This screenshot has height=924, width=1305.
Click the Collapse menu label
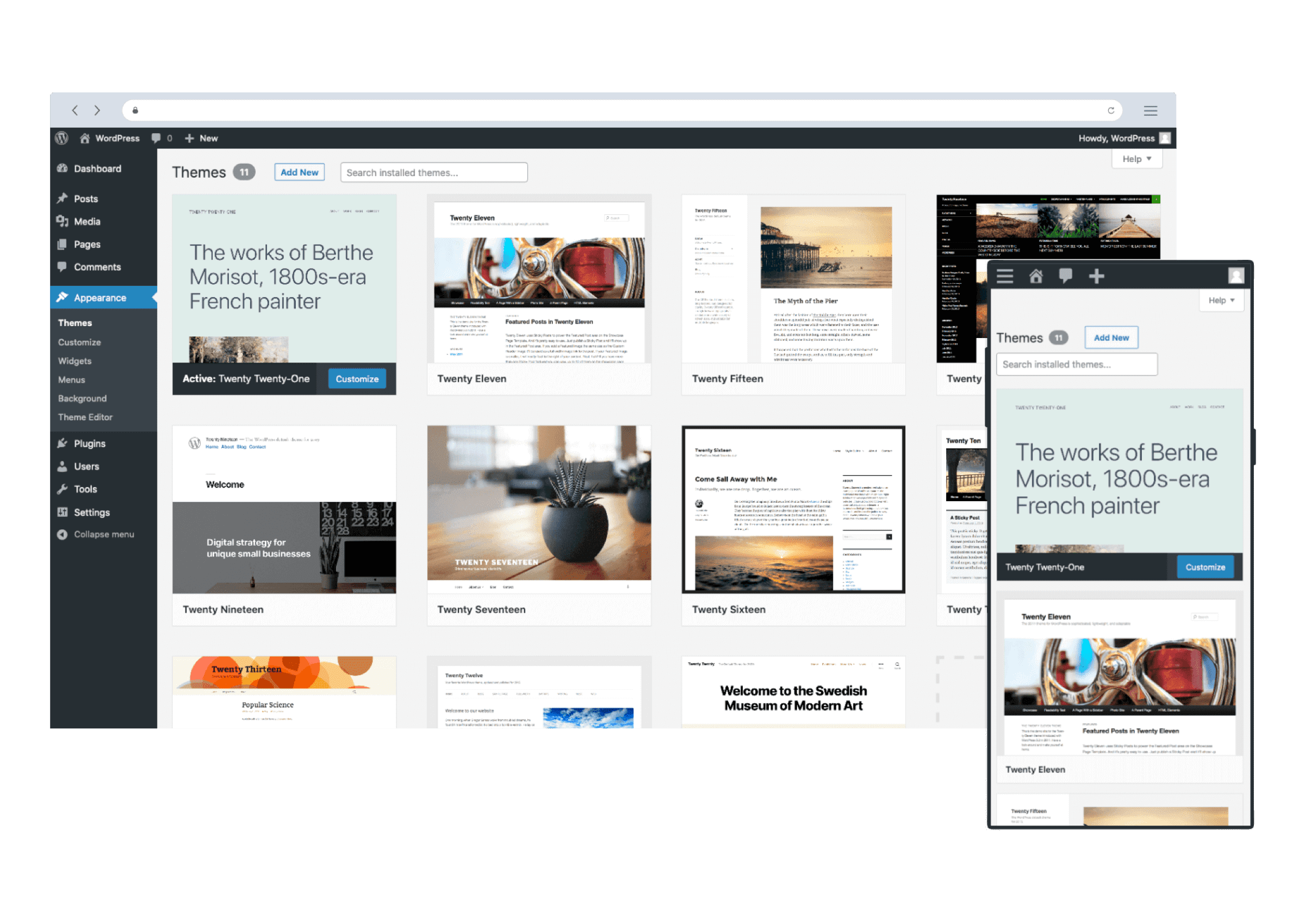pyautogui.click(x=104, y=534)
